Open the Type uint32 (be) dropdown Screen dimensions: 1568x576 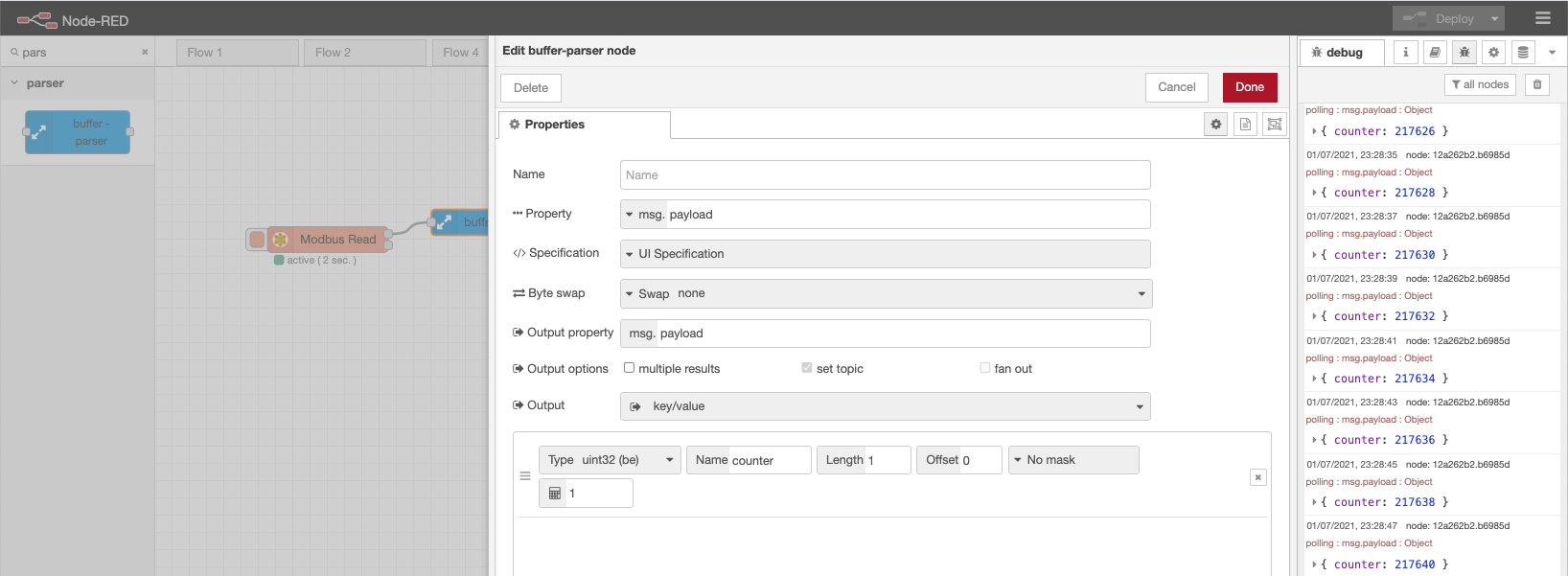(x=610, y=460)
